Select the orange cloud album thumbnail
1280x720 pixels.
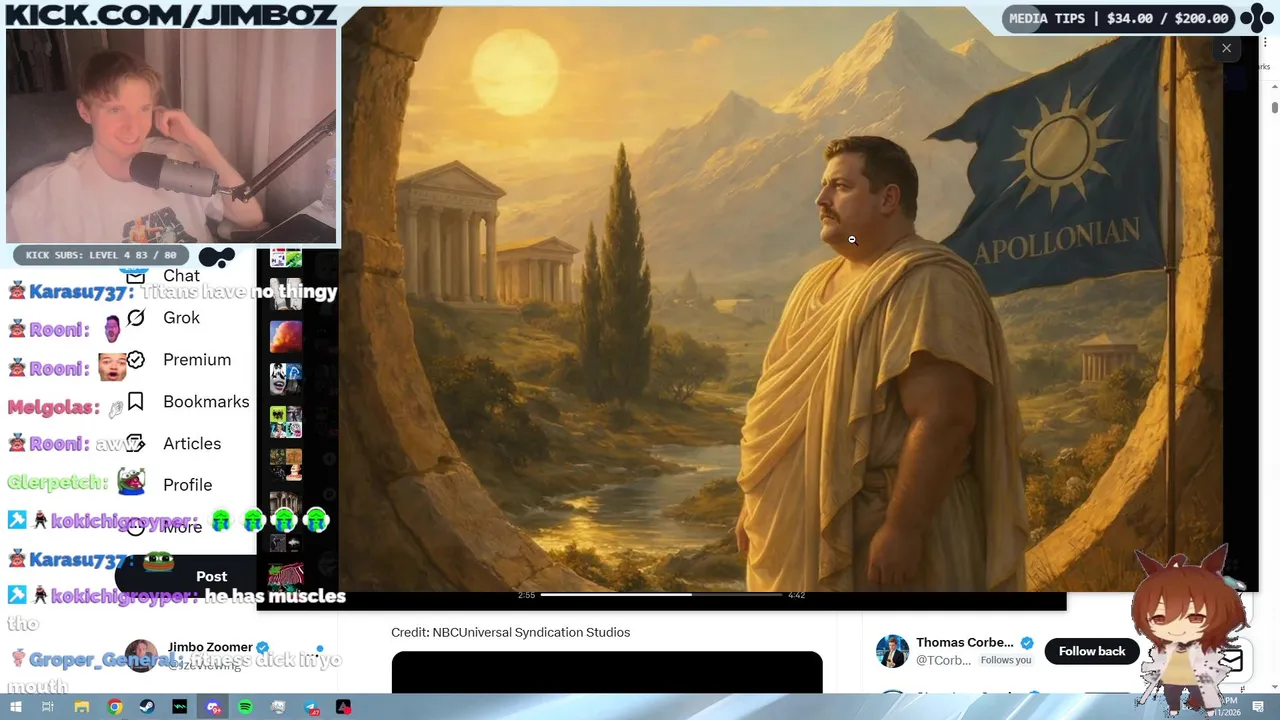point(286,335)
